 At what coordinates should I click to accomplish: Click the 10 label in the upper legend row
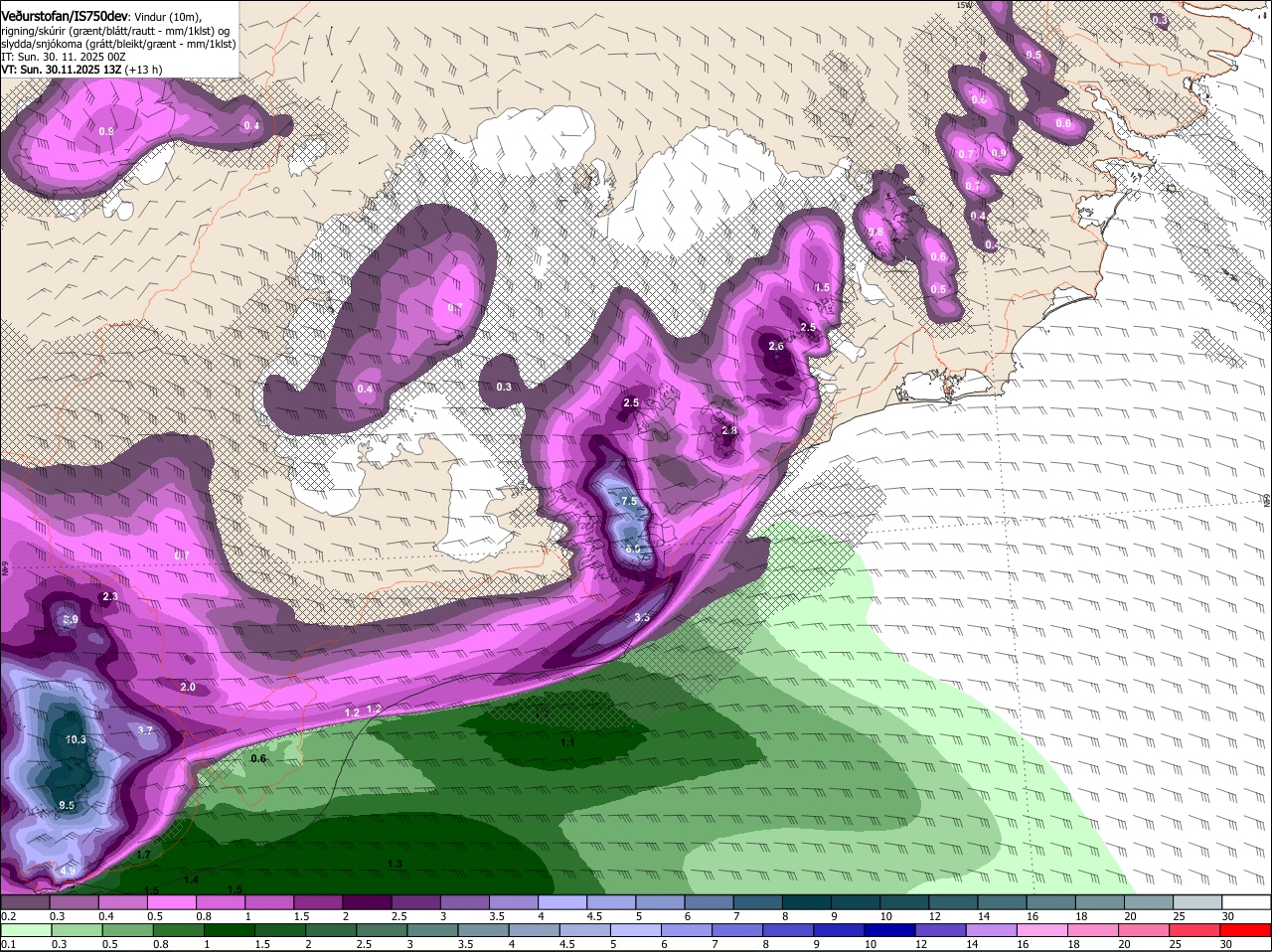point(885,916)
